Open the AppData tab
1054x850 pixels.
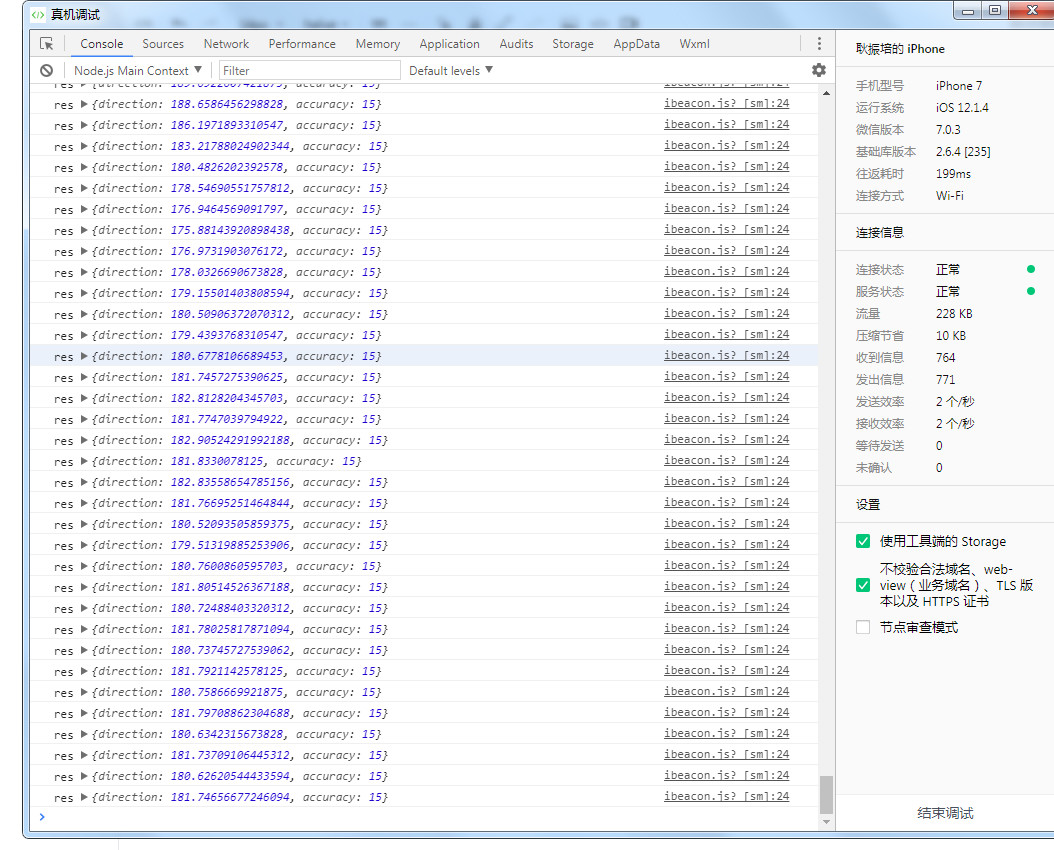pyautogui.click(x=636, y=44)
